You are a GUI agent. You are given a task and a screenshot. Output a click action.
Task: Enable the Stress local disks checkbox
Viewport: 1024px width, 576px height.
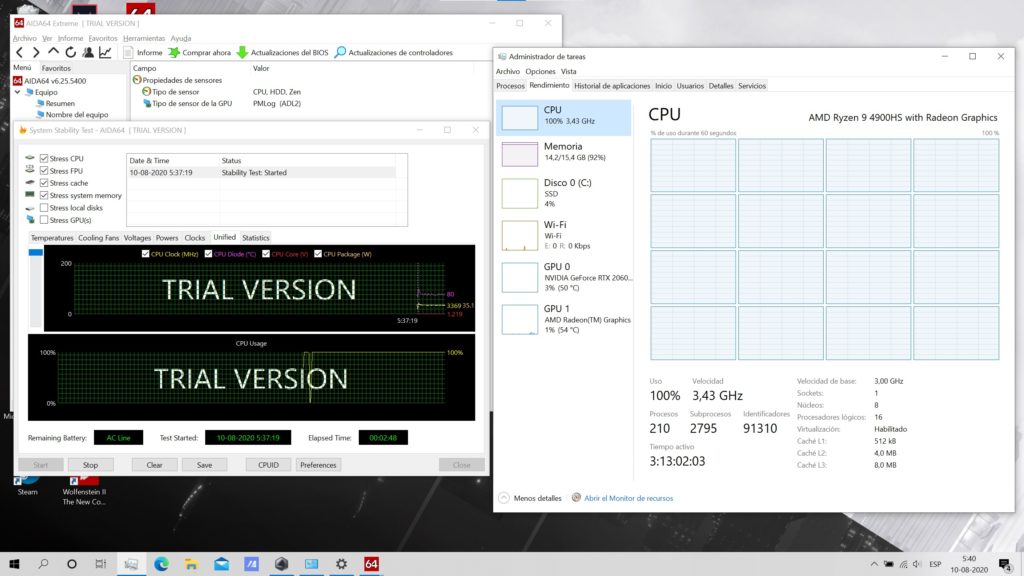click(x=44, y=207)
